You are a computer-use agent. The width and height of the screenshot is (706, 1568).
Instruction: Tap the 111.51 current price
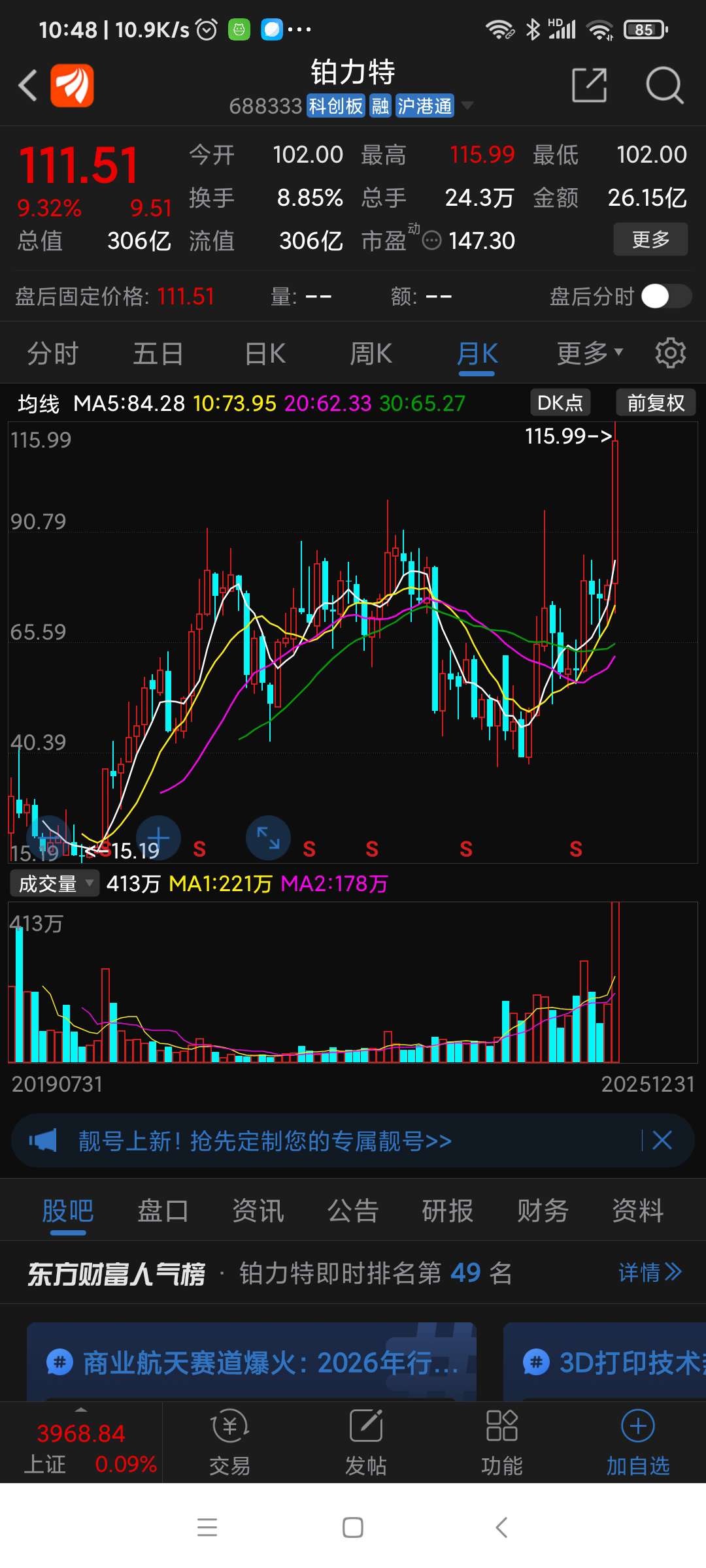pos(78,165)
